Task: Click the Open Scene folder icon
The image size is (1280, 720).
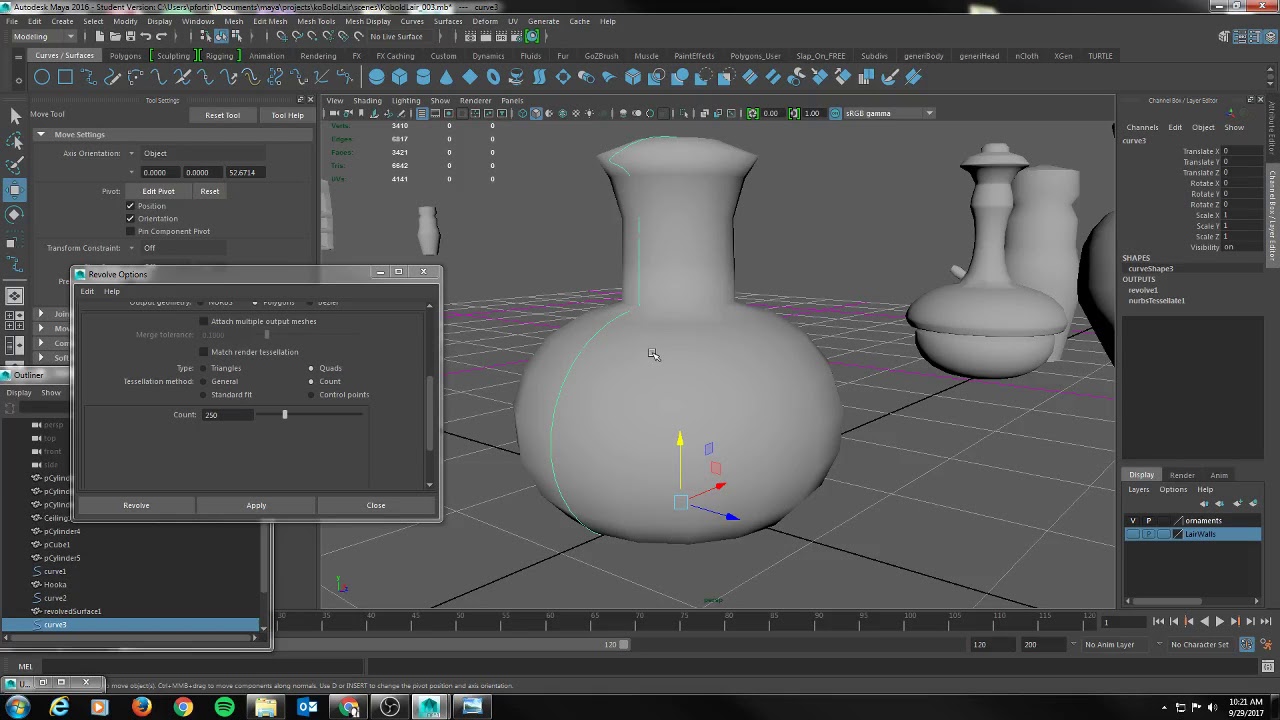Action: [114, 37]
